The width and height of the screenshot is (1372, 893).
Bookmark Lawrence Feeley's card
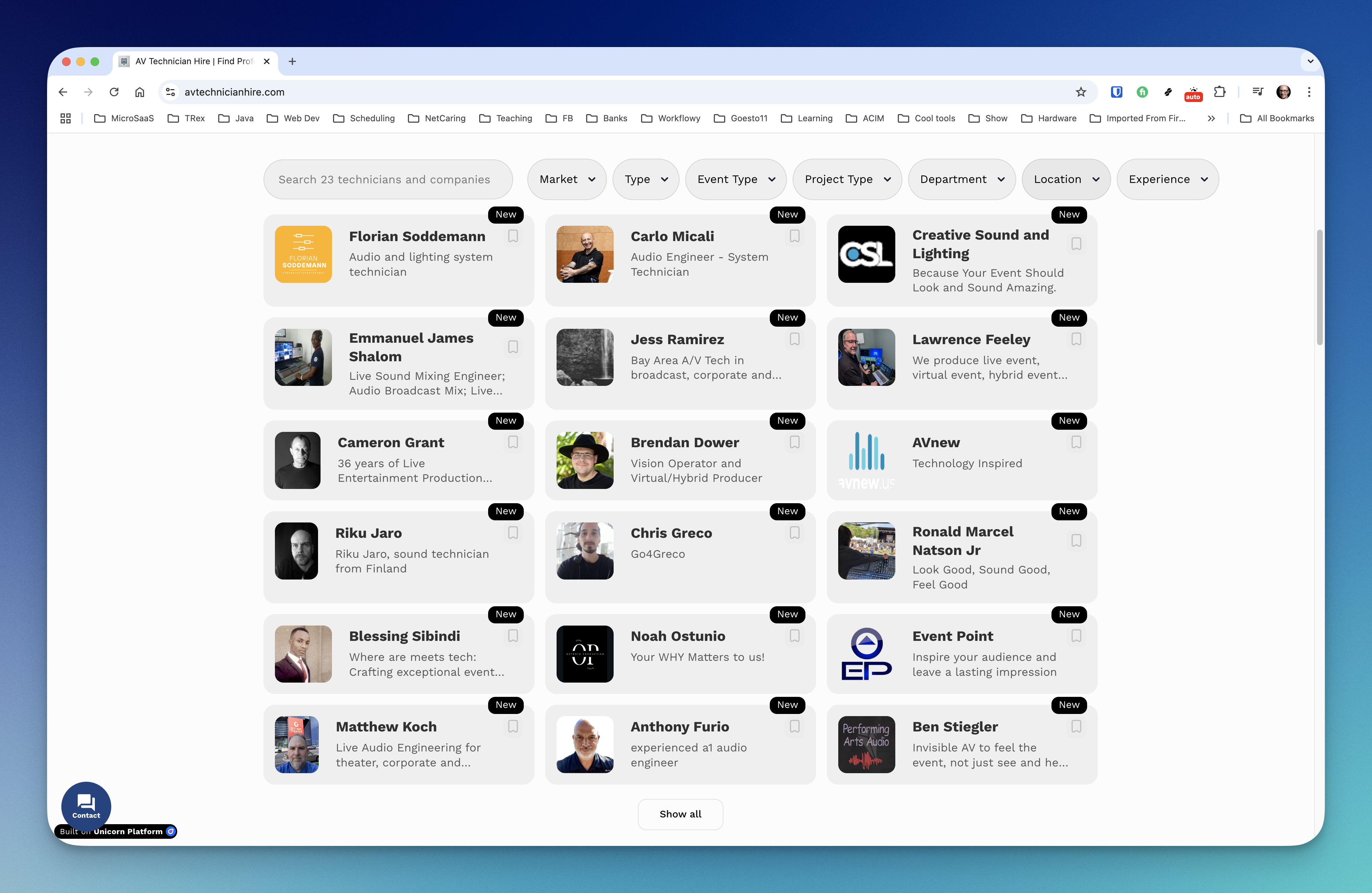pyautogui.click(x=1076, y=340)
